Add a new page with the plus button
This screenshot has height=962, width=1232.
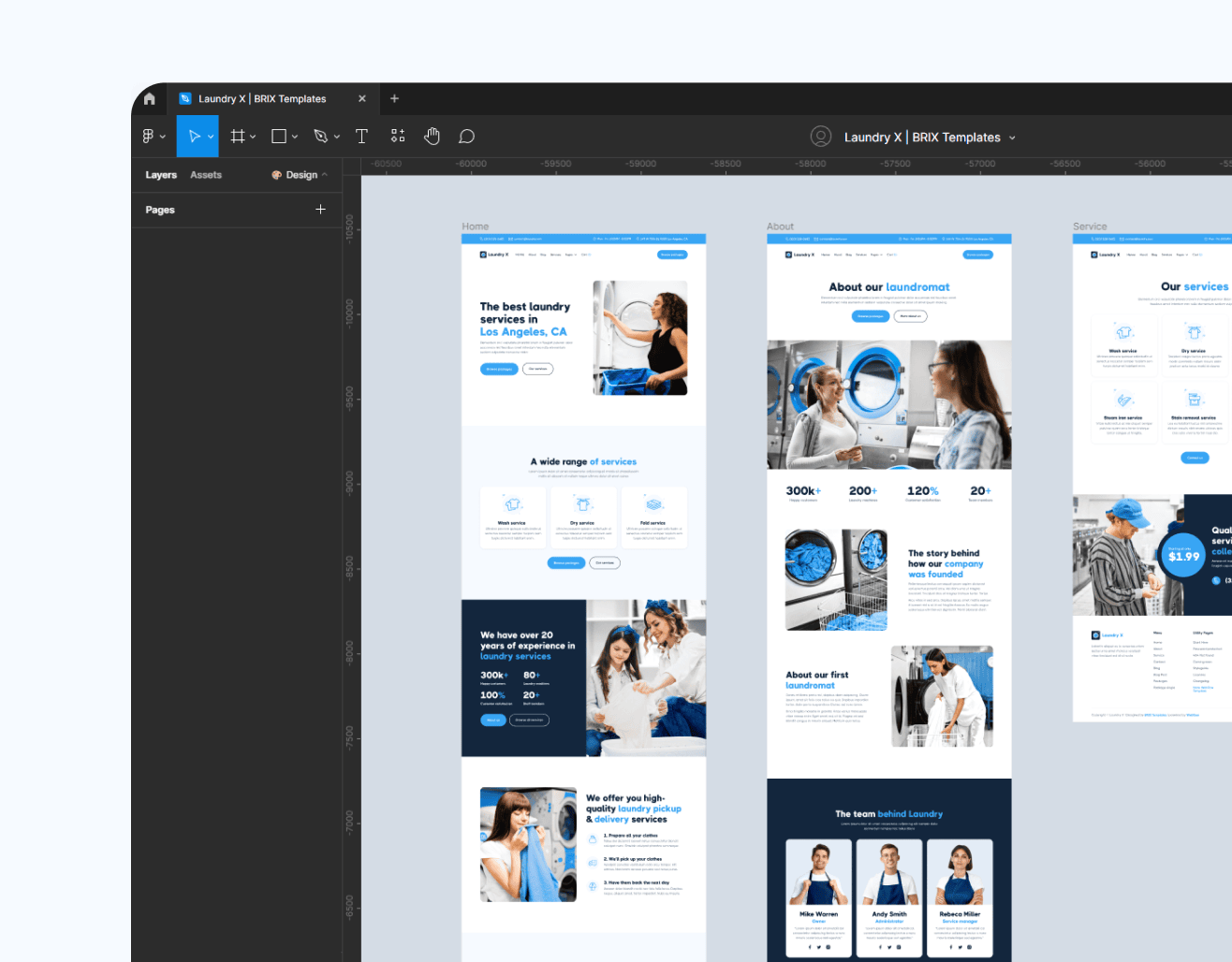pyautogui.click(x=320, y=209)
